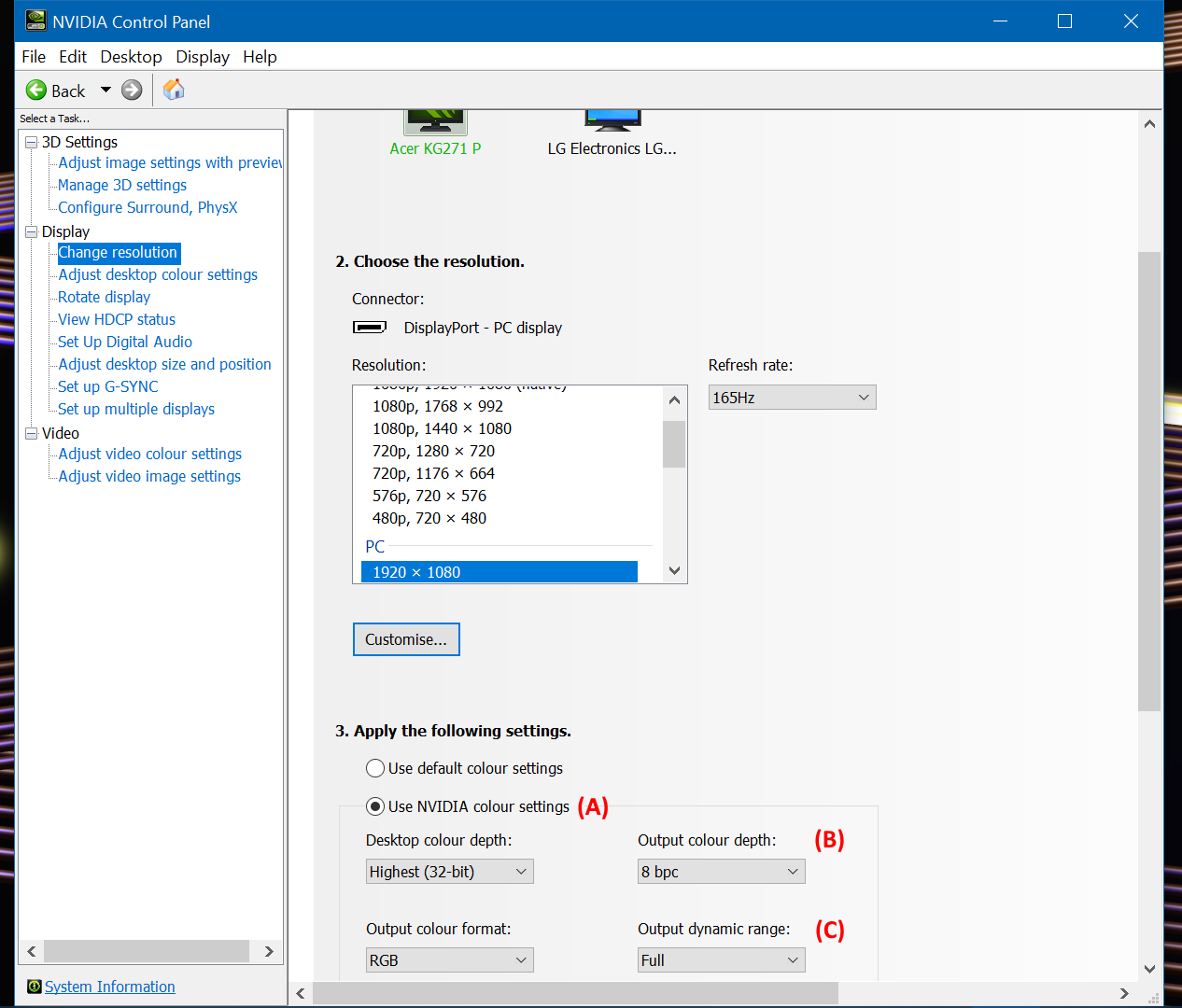The height and width of the screenshot is (1008, 1182).
Task: Open the Output colour depth dropdown
Action: pos(721,872)
